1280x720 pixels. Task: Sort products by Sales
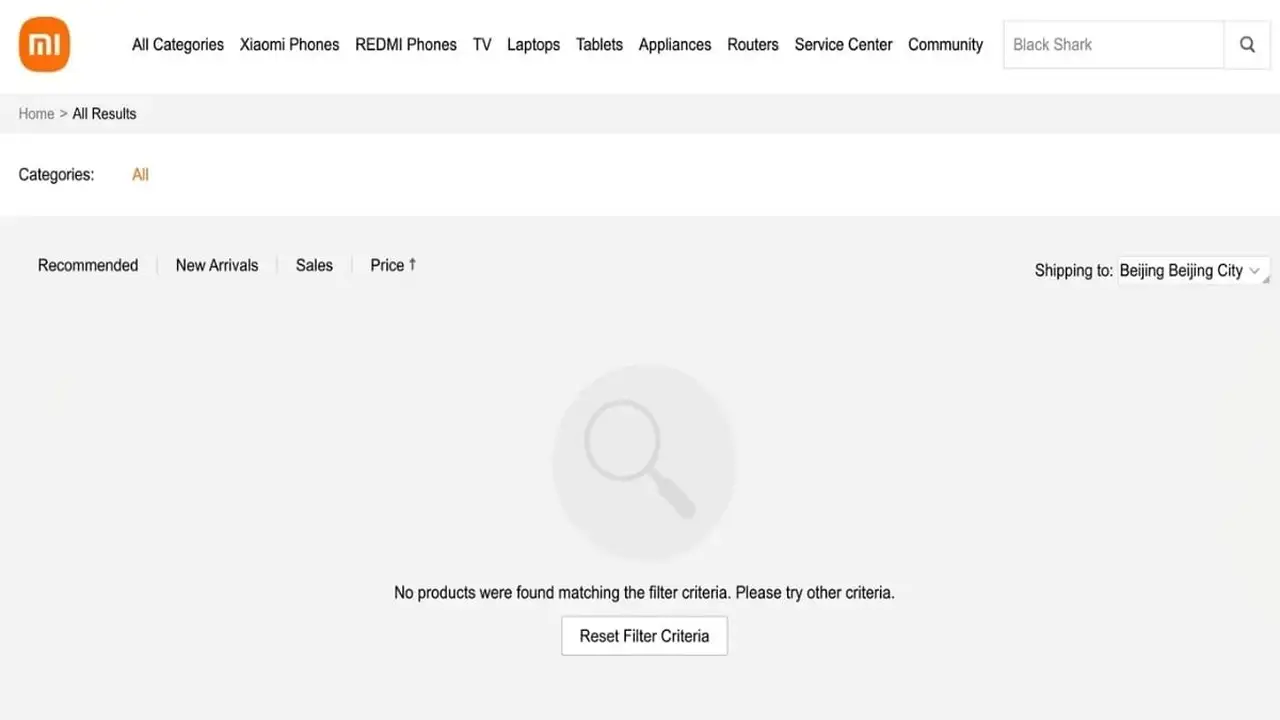(314, 265)
